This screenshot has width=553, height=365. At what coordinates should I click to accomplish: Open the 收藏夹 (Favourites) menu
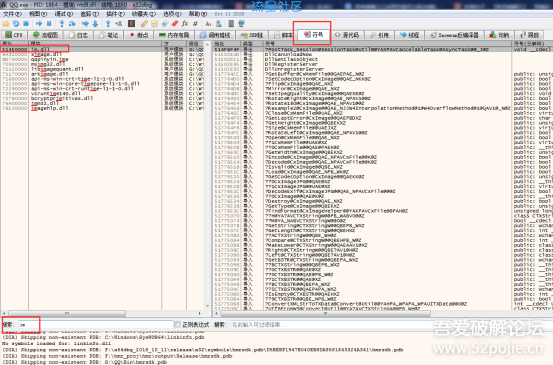pos(144,14)
